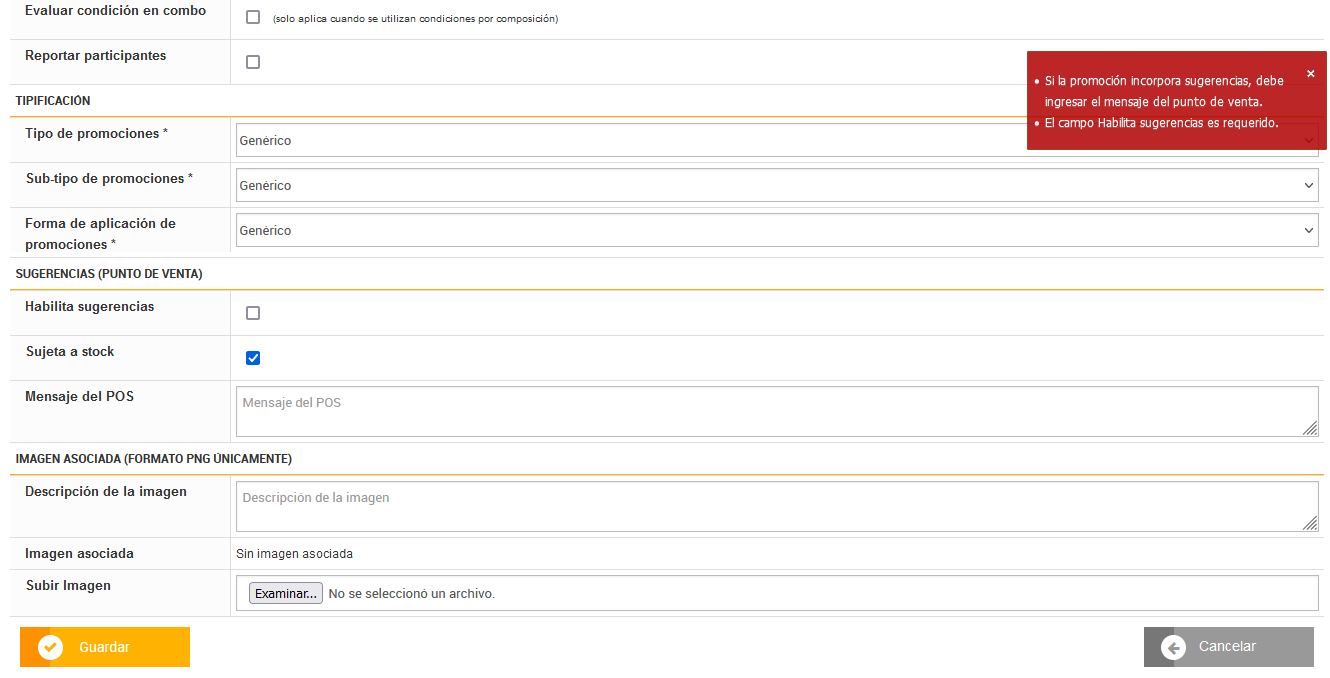Click the Examinar file browse button
Viewport: 1330px width, 678px height.
tap(286, 593)
